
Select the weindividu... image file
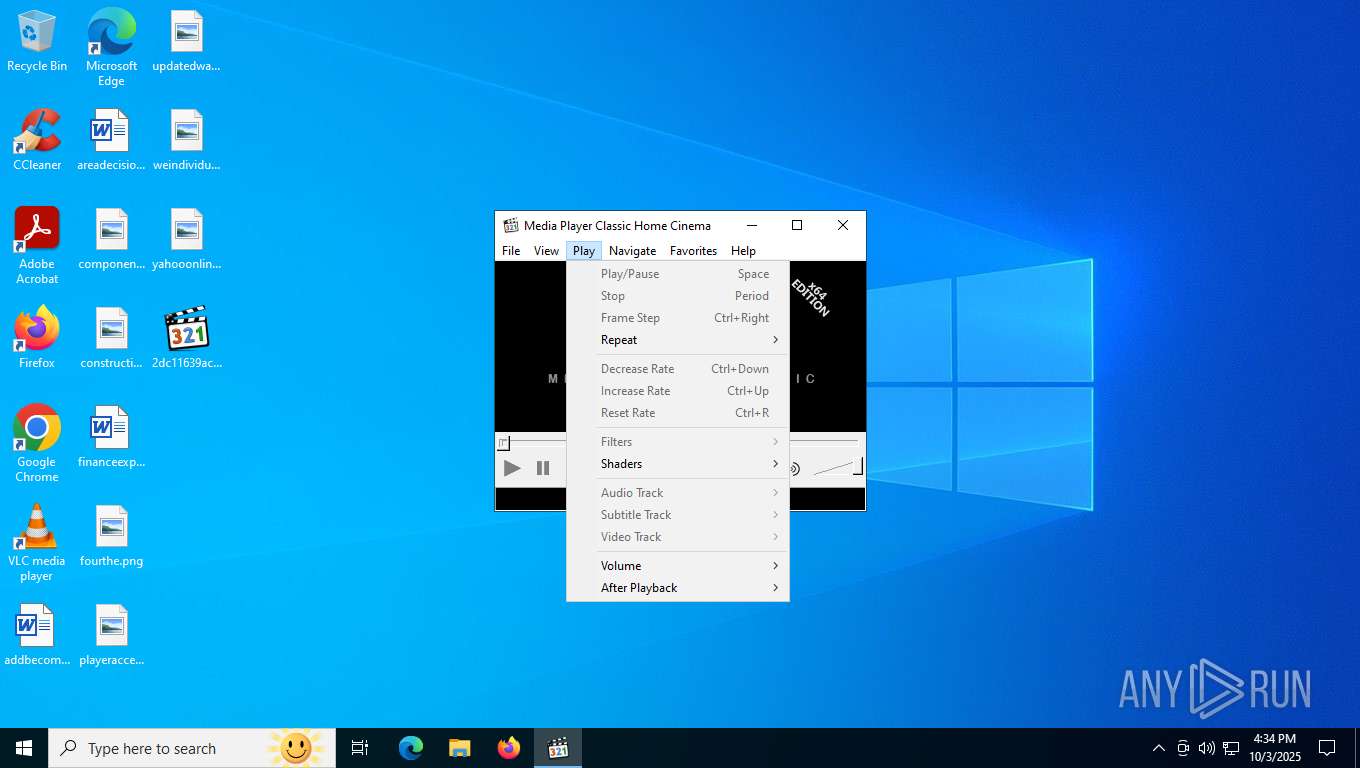186,140
